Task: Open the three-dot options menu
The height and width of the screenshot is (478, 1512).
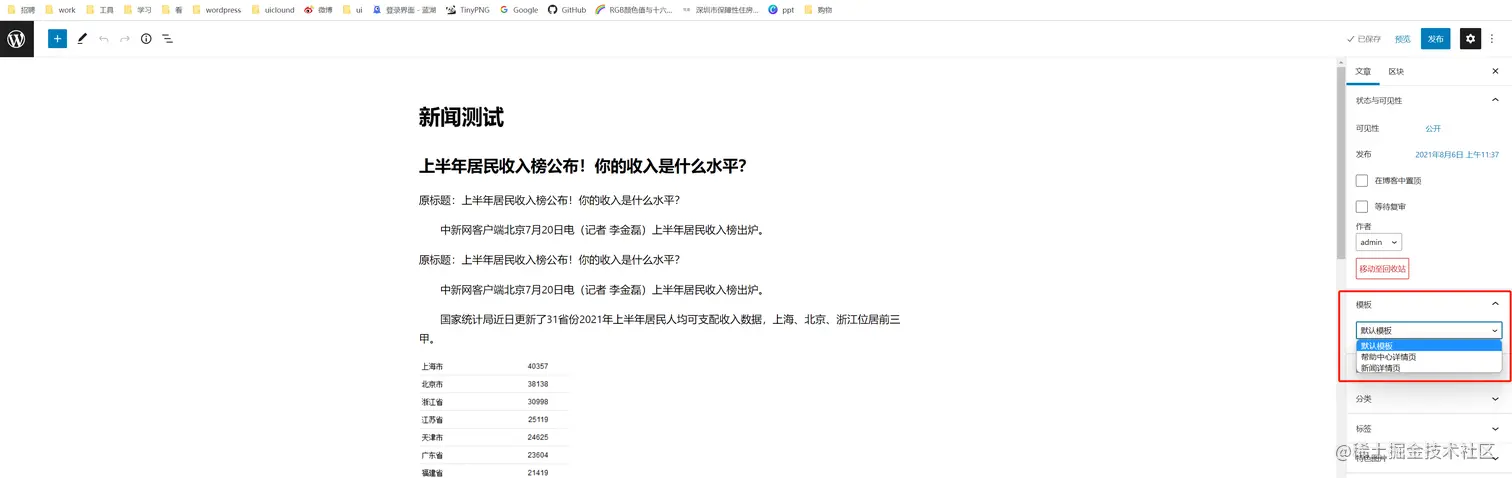Action: [1492, 39]
